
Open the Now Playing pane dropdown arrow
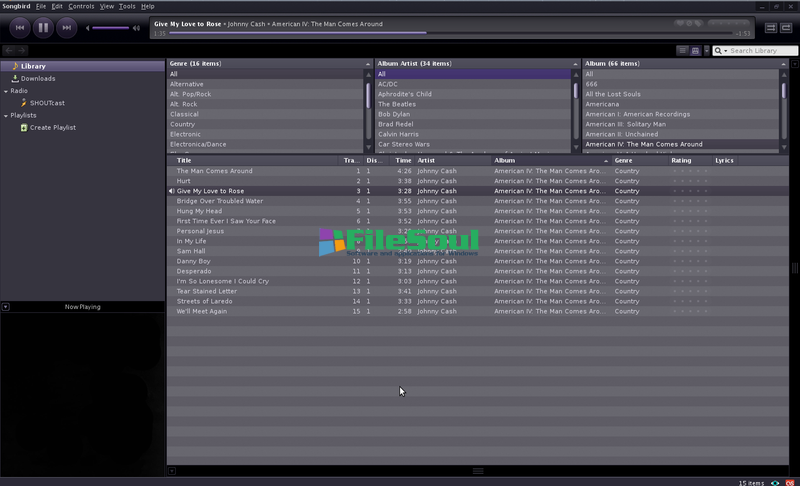(x=5, y=307)
